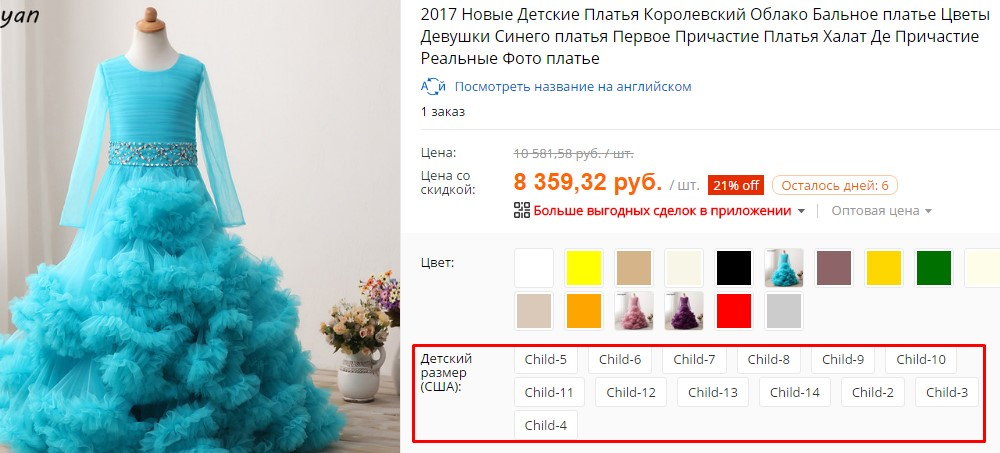This screenshot has width=1000, height=453.
Task: Pick the green color swatch
Action: (934, 268)
